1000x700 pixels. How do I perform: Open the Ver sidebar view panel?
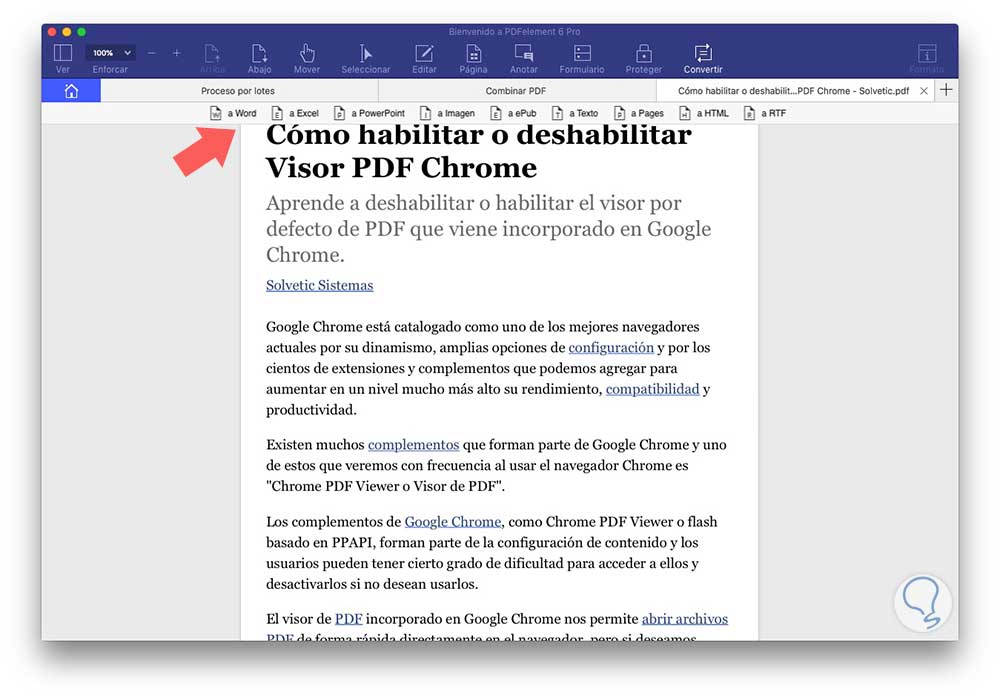tap(62, 59)
